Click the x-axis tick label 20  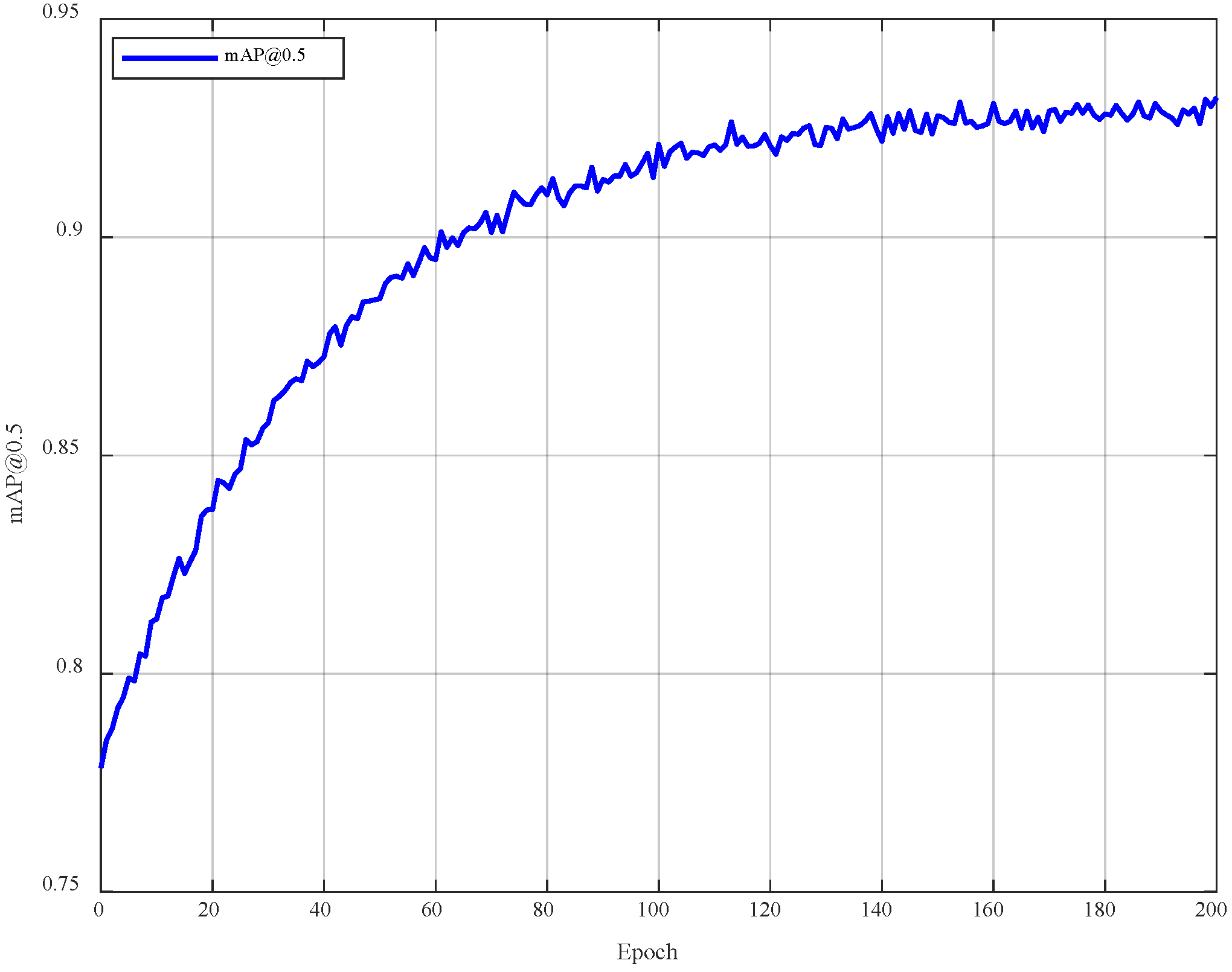coord(209,910)
